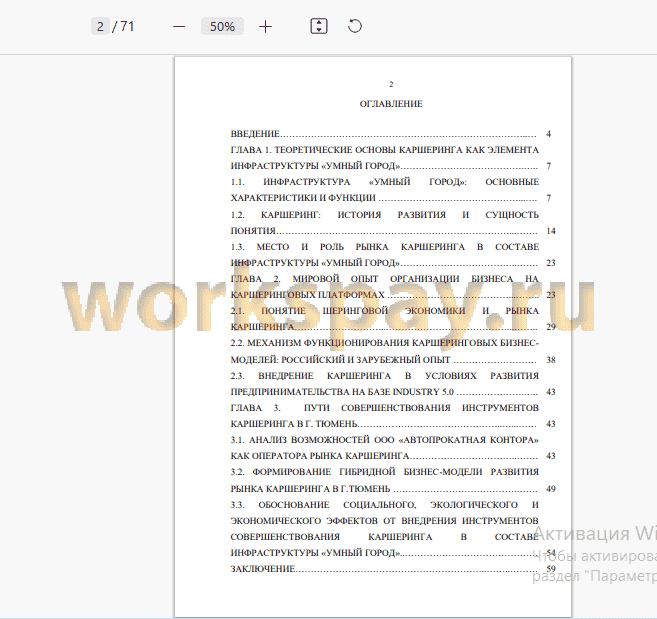The image size is (657, 619).
Task: Zoom out with the minus button
Action: (179, 27)
